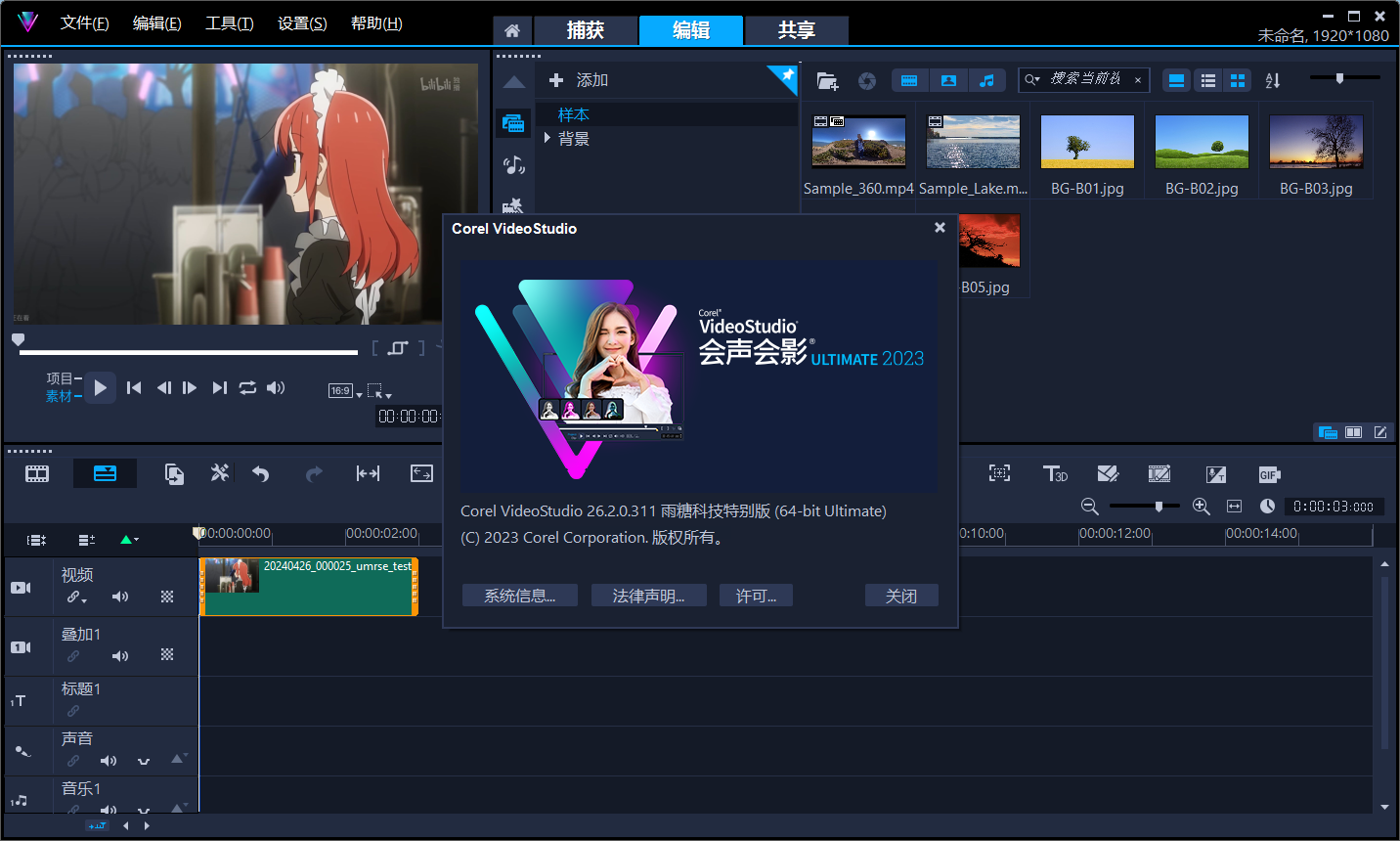
Task: Zoom in the timeline
Action: (1202, 507)
